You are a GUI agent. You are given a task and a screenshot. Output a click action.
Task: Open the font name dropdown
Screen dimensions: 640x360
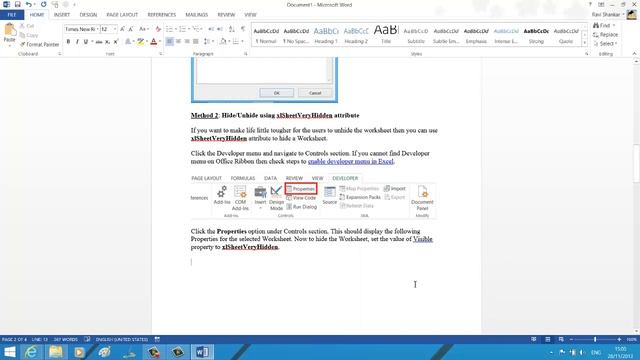97,29
